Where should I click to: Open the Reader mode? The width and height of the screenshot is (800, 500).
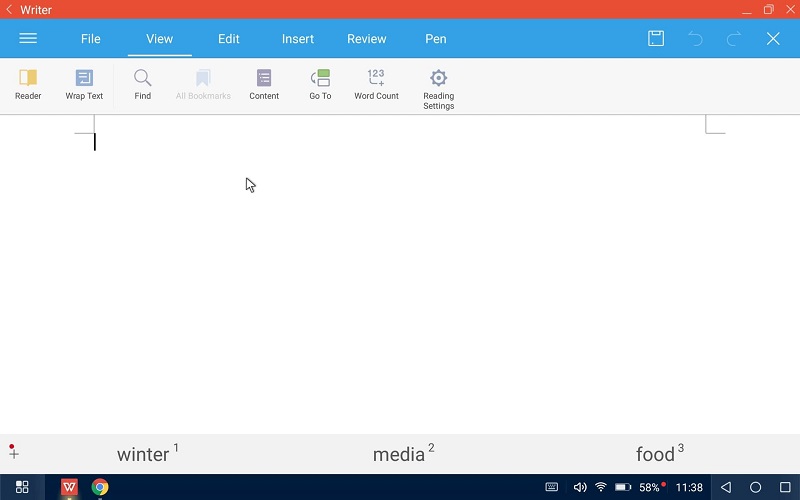28,85
